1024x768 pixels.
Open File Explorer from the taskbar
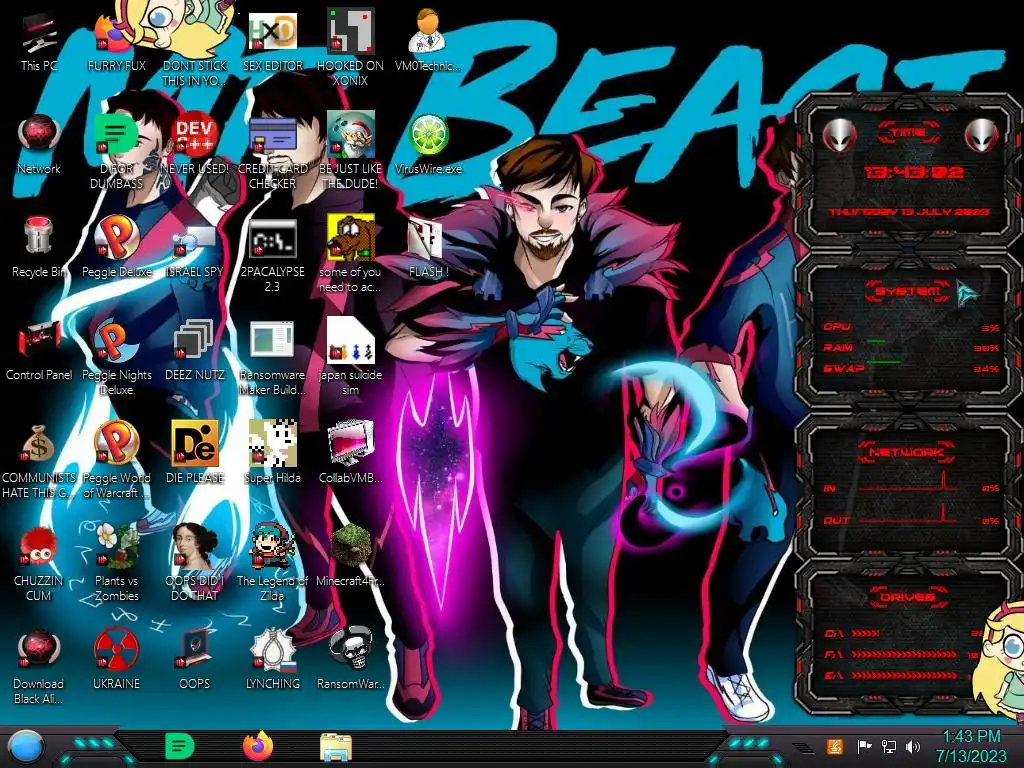[336, 746]
